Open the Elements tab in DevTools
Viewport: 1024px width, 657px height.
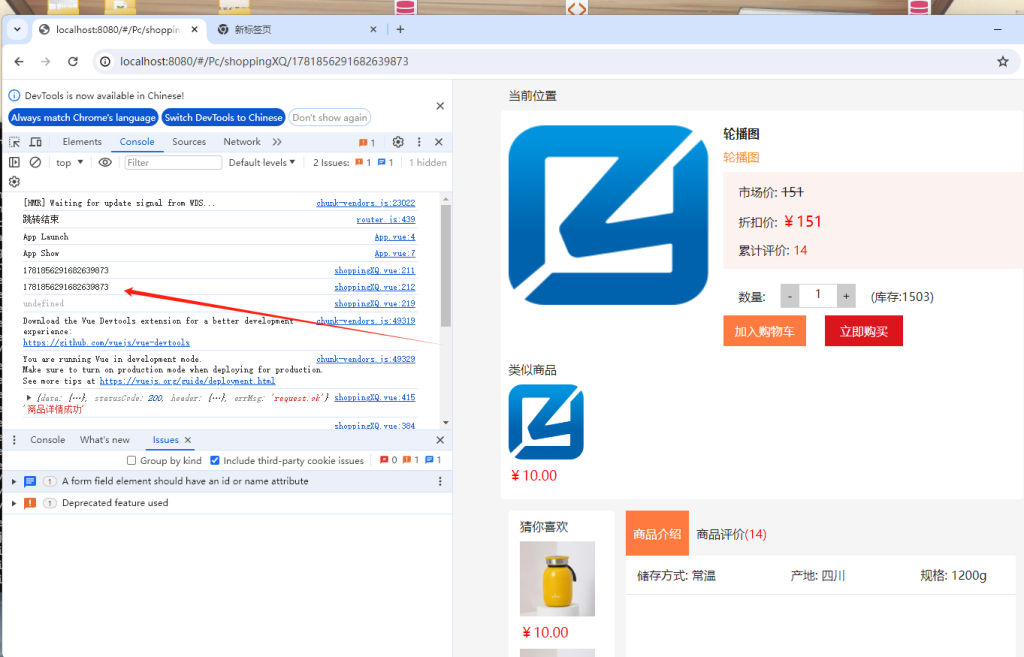coord(82,142)
